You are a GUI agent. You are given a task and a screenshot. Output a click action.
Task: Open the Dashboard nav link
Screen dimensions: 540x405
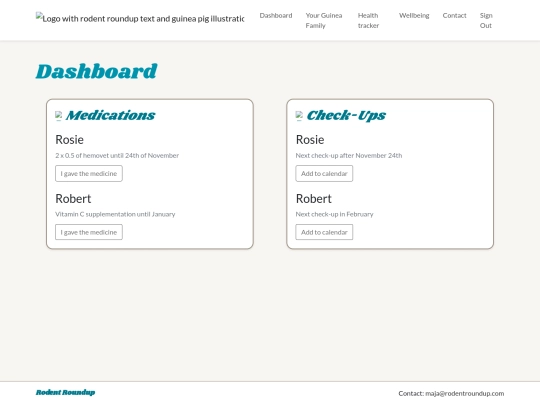coord(276,15)
